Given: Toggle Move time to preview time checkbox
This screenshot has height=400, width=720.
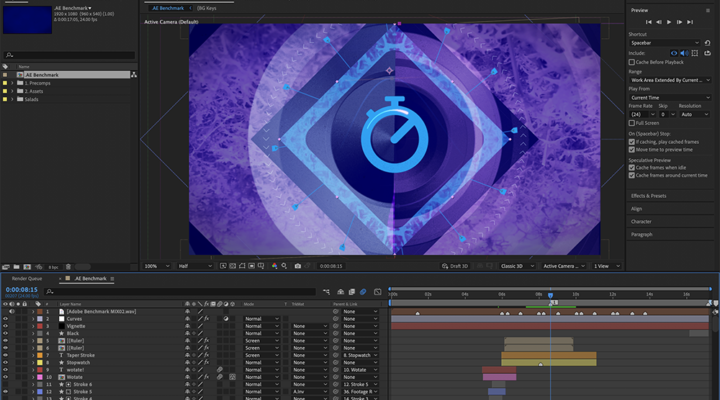Looking at the screenshot, I should click(631, 150).
